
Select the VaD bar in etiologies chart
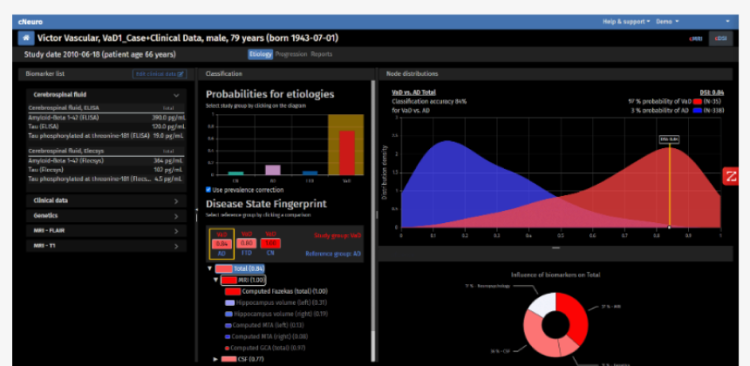tap(347, 153)
